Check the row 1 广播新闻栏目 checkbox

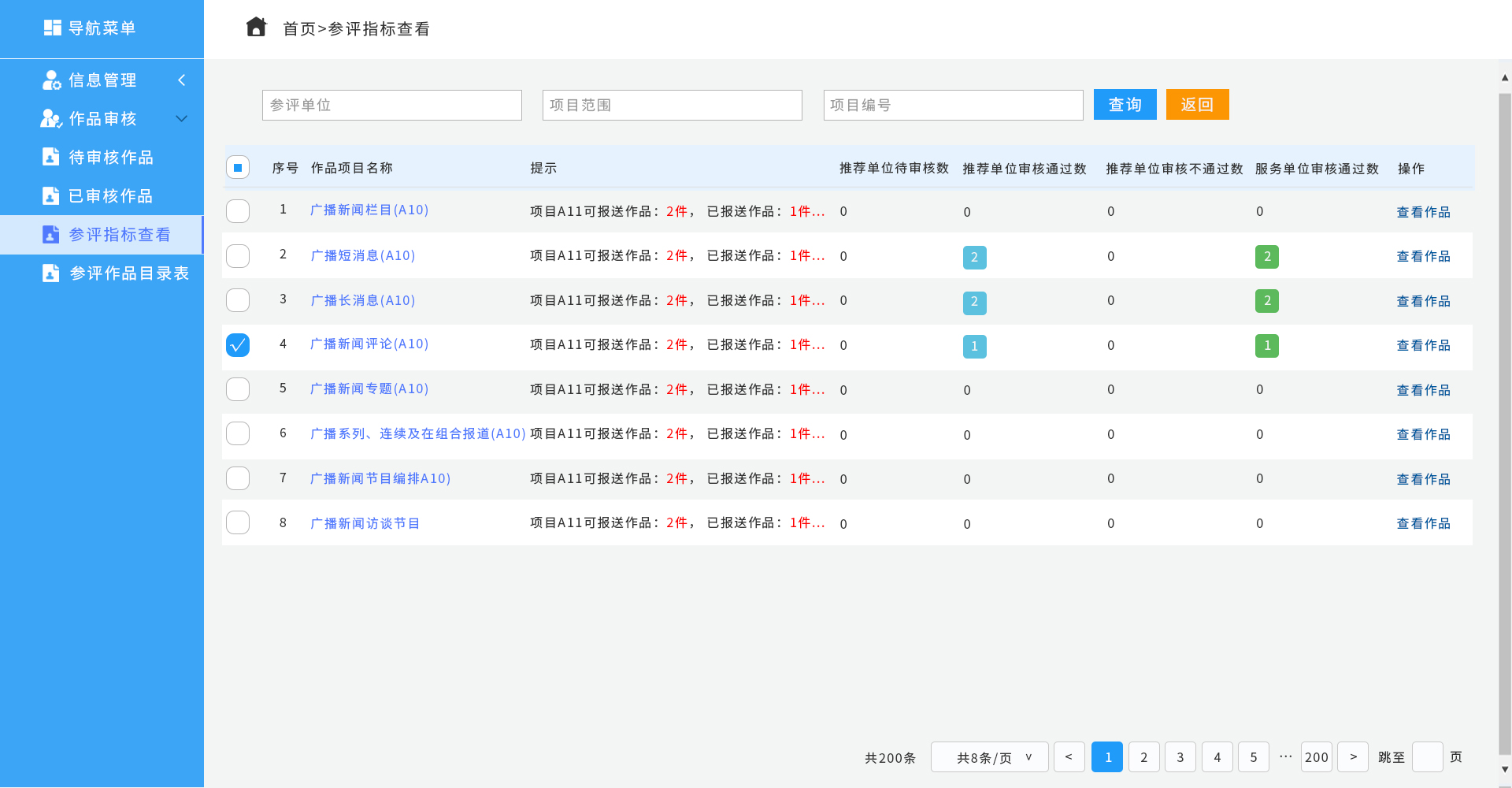tap(238, 211)
